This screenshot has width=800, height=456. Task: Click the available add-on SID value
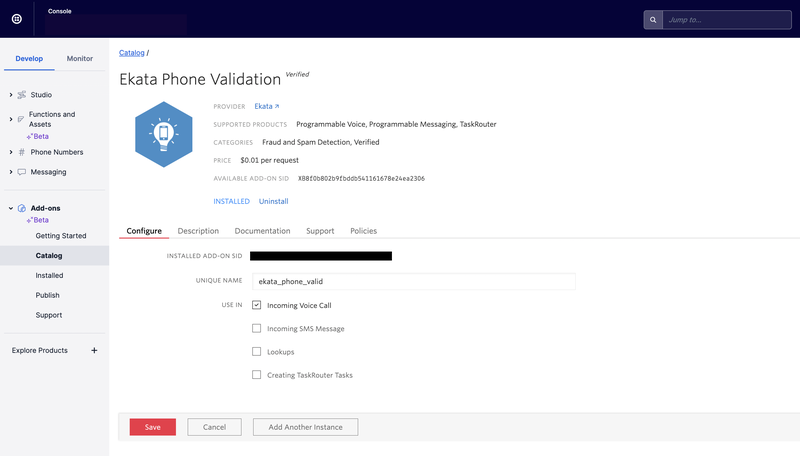[x=361, y=179]
